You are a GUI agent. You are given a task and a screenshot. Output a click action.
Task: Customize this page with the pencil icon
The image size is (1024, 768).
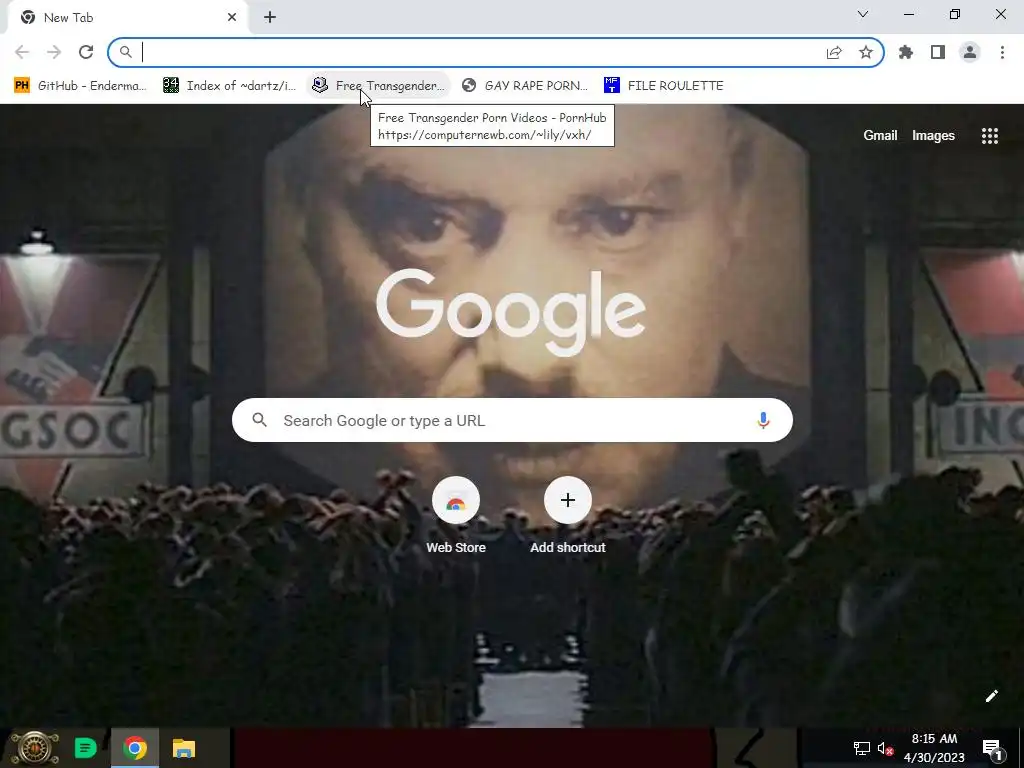click(991, 696)
